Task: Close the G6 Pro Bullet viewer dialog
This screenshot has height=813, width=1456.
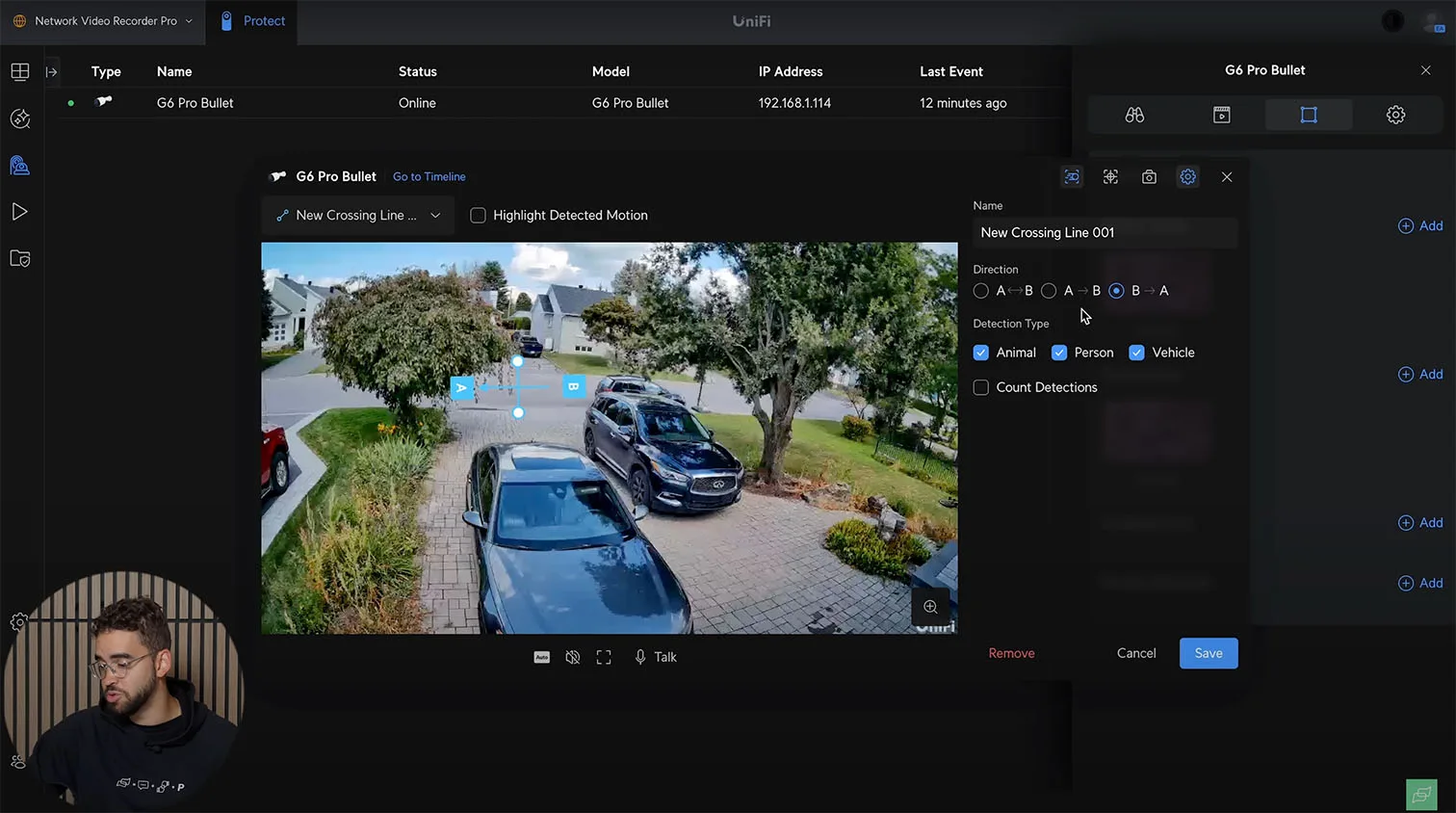Action: pyautogui.click(x=1227, y=176)
